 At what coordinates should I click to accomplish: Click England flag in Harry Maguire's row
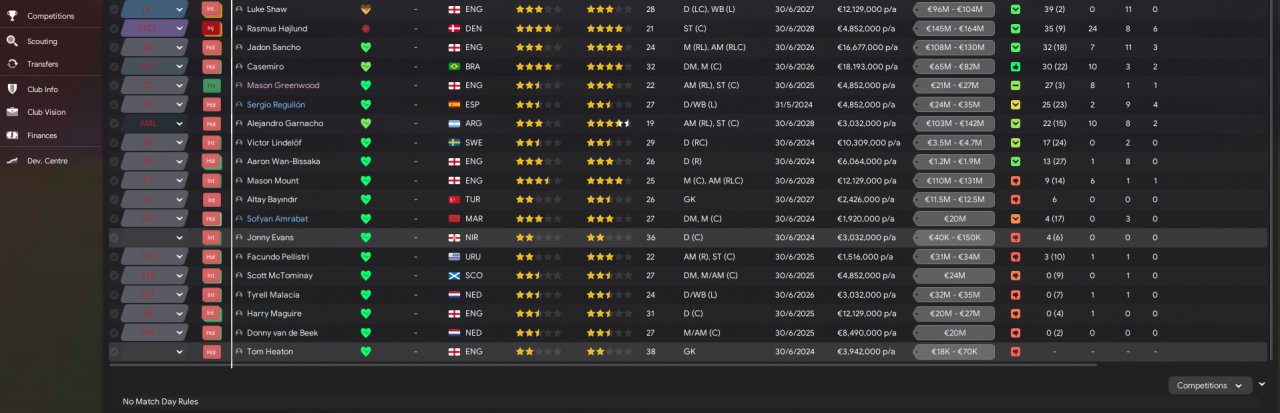pyautogui.click(x=455, y=314)
